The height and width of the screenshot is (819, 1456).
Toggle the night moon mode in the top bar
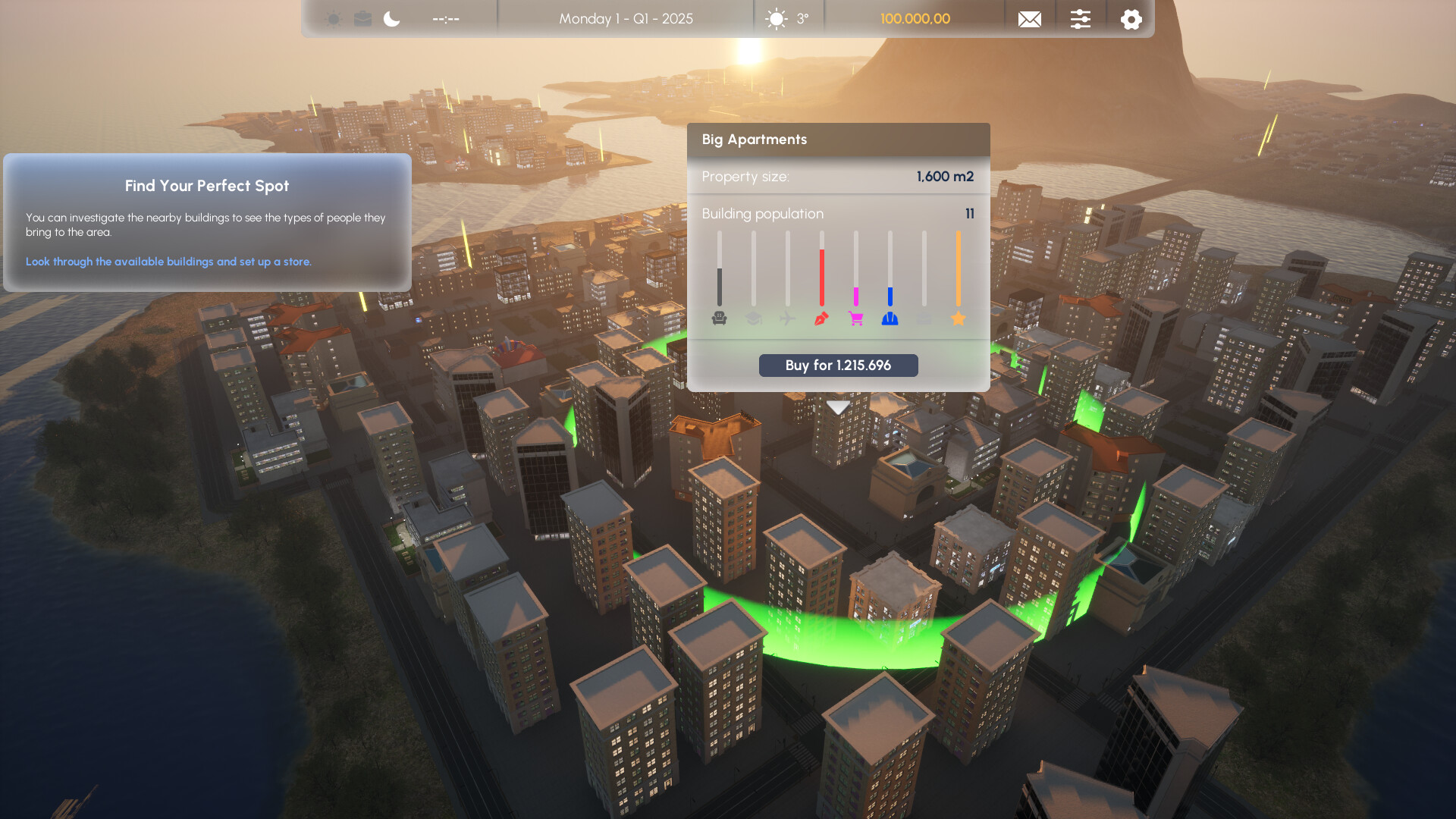point(391,19)
